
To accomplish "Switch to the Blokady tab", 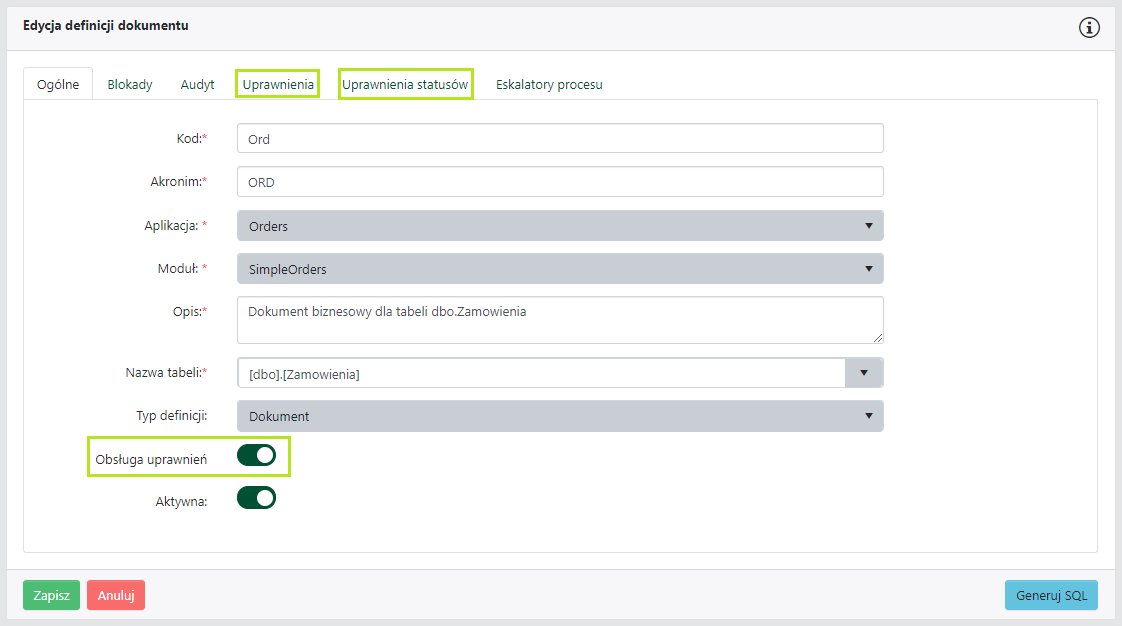I will tap(130, 85).
